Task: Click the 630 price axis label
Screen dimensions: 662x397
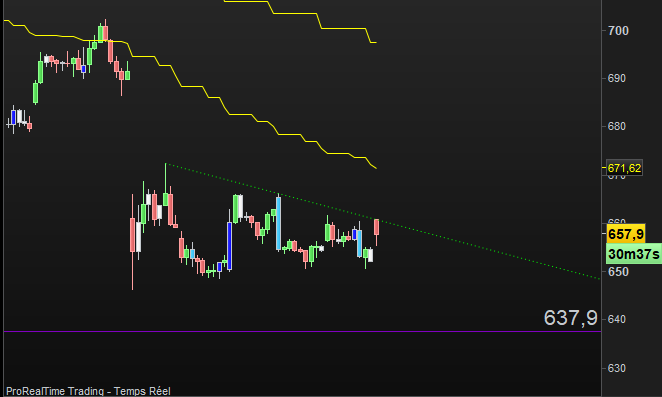Action: point(617,368)
